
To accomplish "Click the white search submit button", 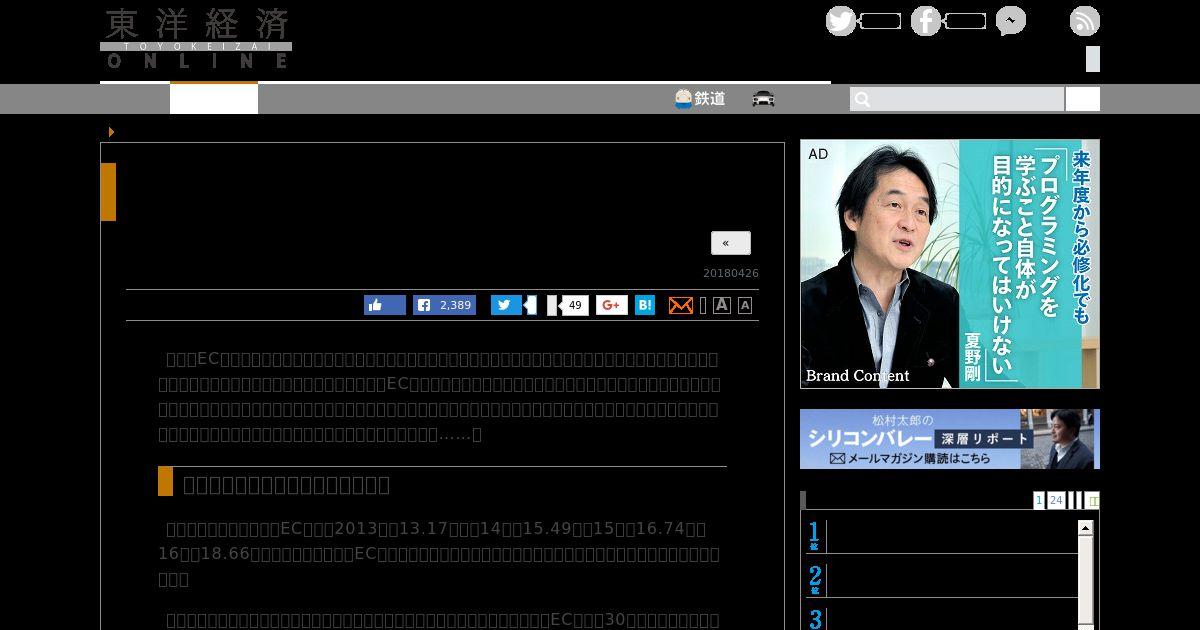I will [1083, 99].
